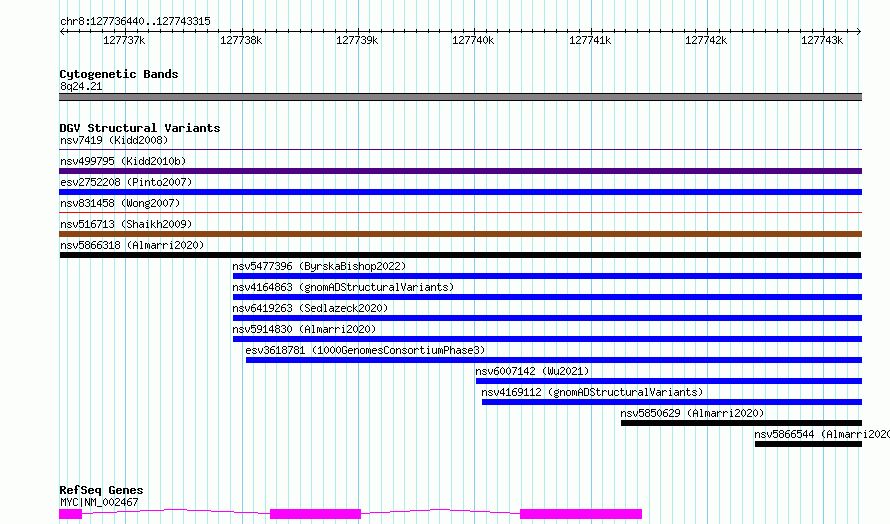Select the last MYC exon block

(x=581, y=514)
